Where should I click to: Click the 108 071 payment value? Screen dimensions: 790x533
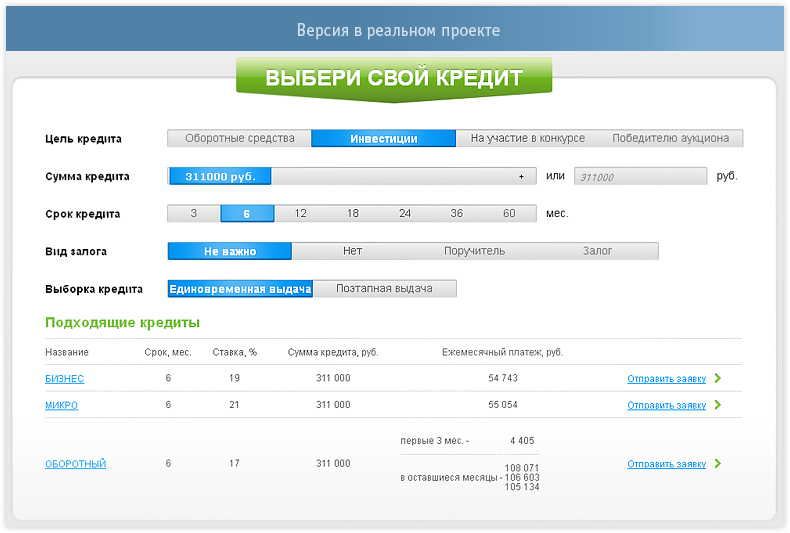pos(522,468)
